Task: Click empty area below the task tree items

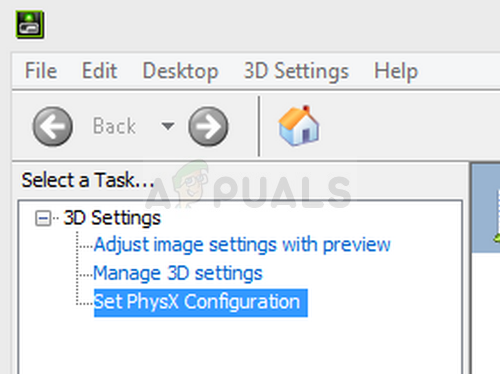Action: (x=240, y=345)
